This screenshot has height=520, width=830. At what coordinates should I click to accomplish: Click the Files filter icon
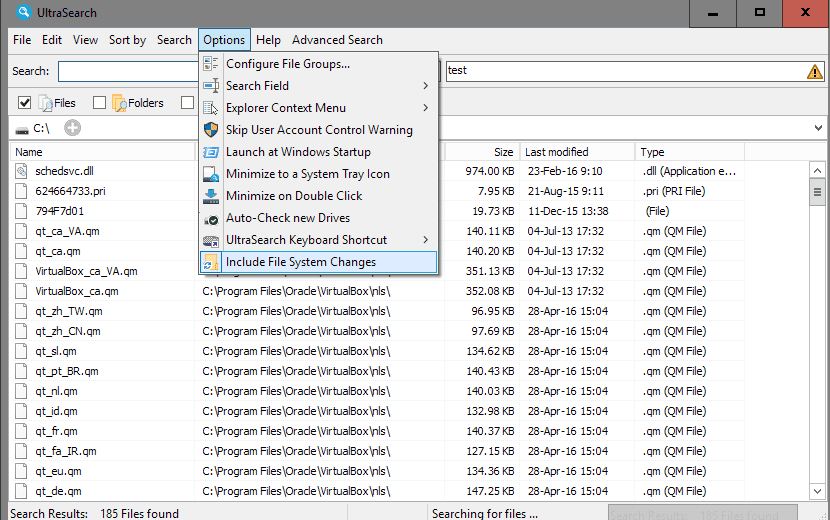click(46, 103)
